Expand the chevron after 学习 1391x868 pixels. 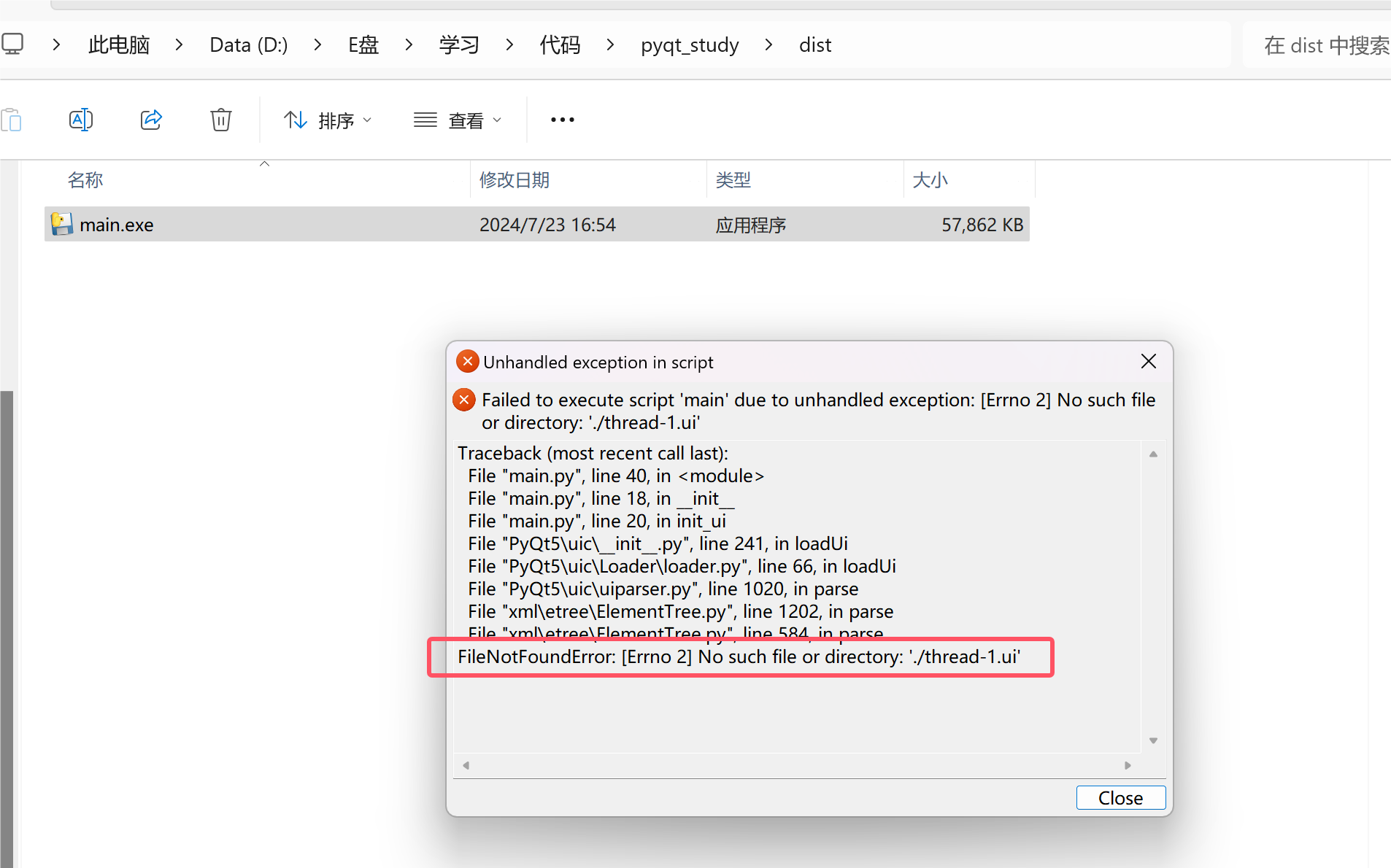509,44
